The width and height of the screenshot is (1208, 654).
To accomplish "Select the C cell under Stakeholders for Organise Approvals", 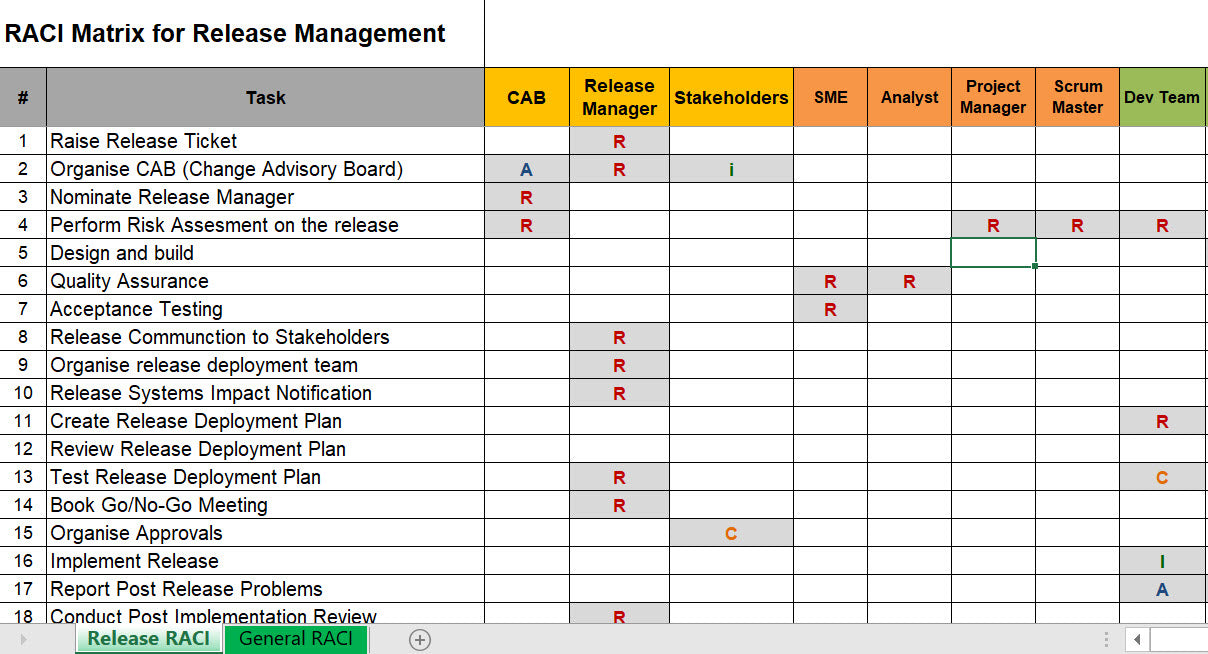I will [731, 533].
